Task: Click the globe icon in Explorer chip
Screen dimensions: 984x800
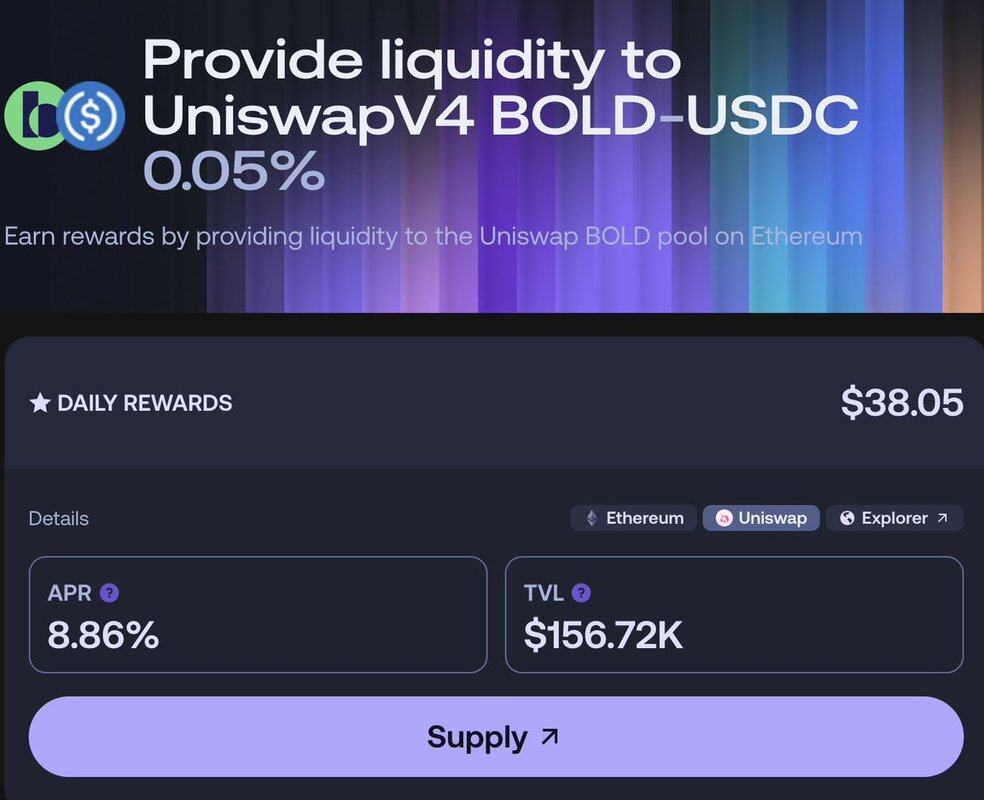Action: [x=847, y=518]
